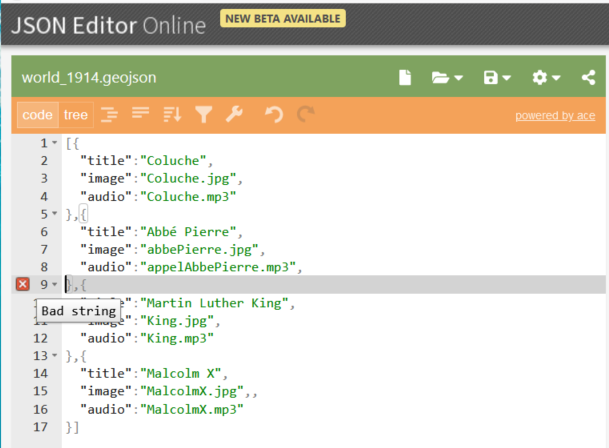The image size is (609, 448).
Task: Repair JSON with wrench icon
Action: (234, 114)
